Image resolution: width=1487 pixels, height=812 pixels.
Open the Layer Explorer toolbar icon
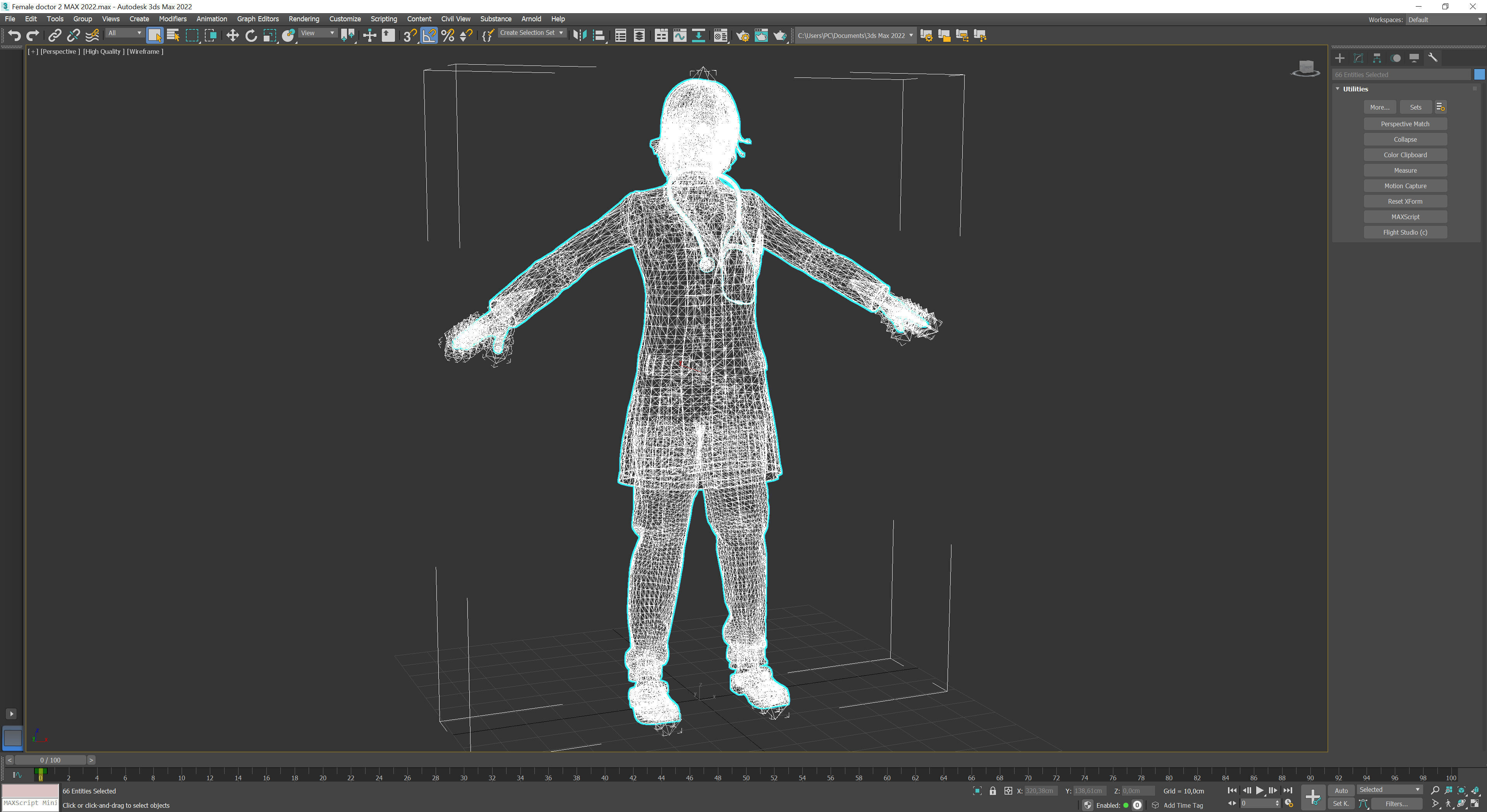pyautogui.click(x=639, y=36)
